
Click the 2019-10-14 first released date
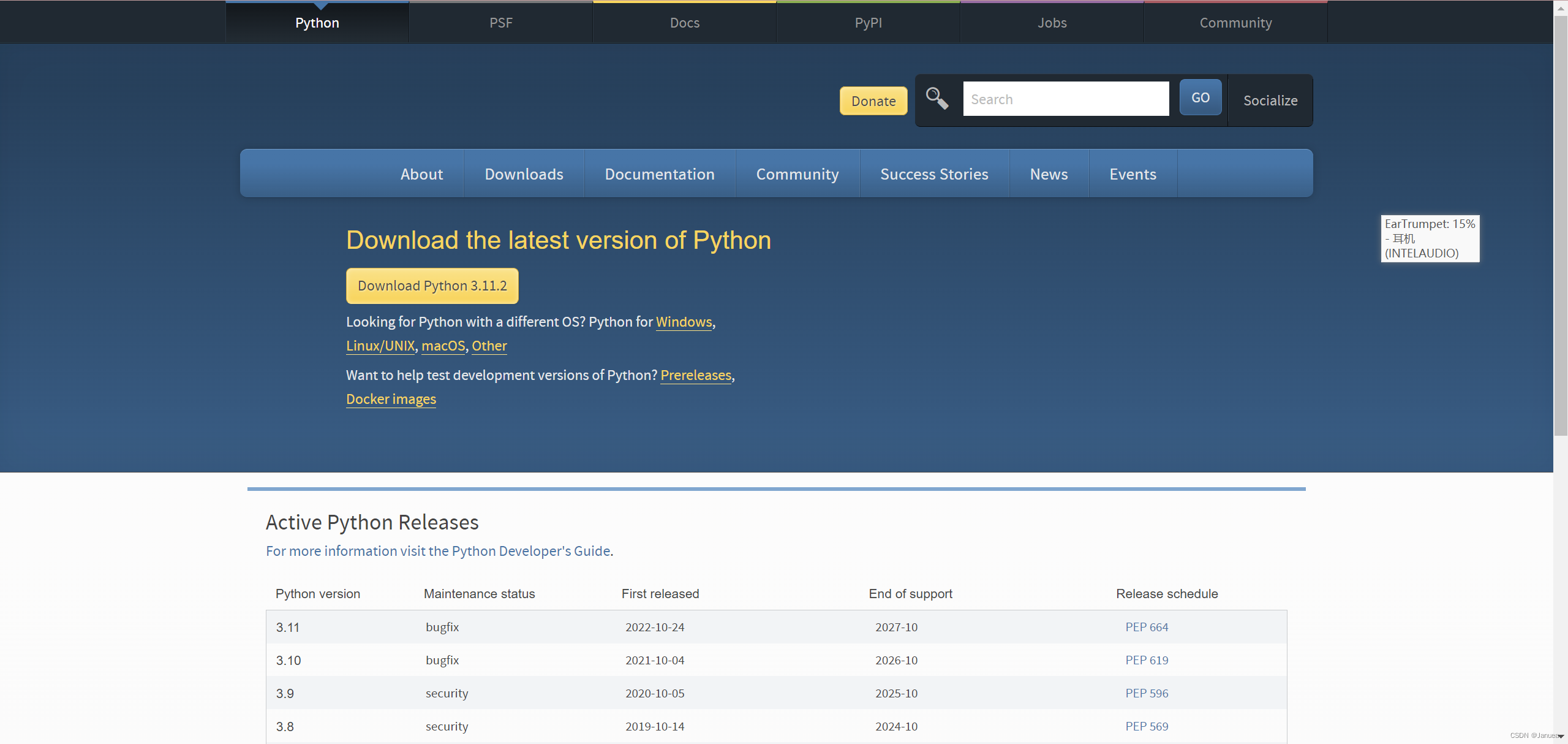pyautogui.click(x=655, y=726)
